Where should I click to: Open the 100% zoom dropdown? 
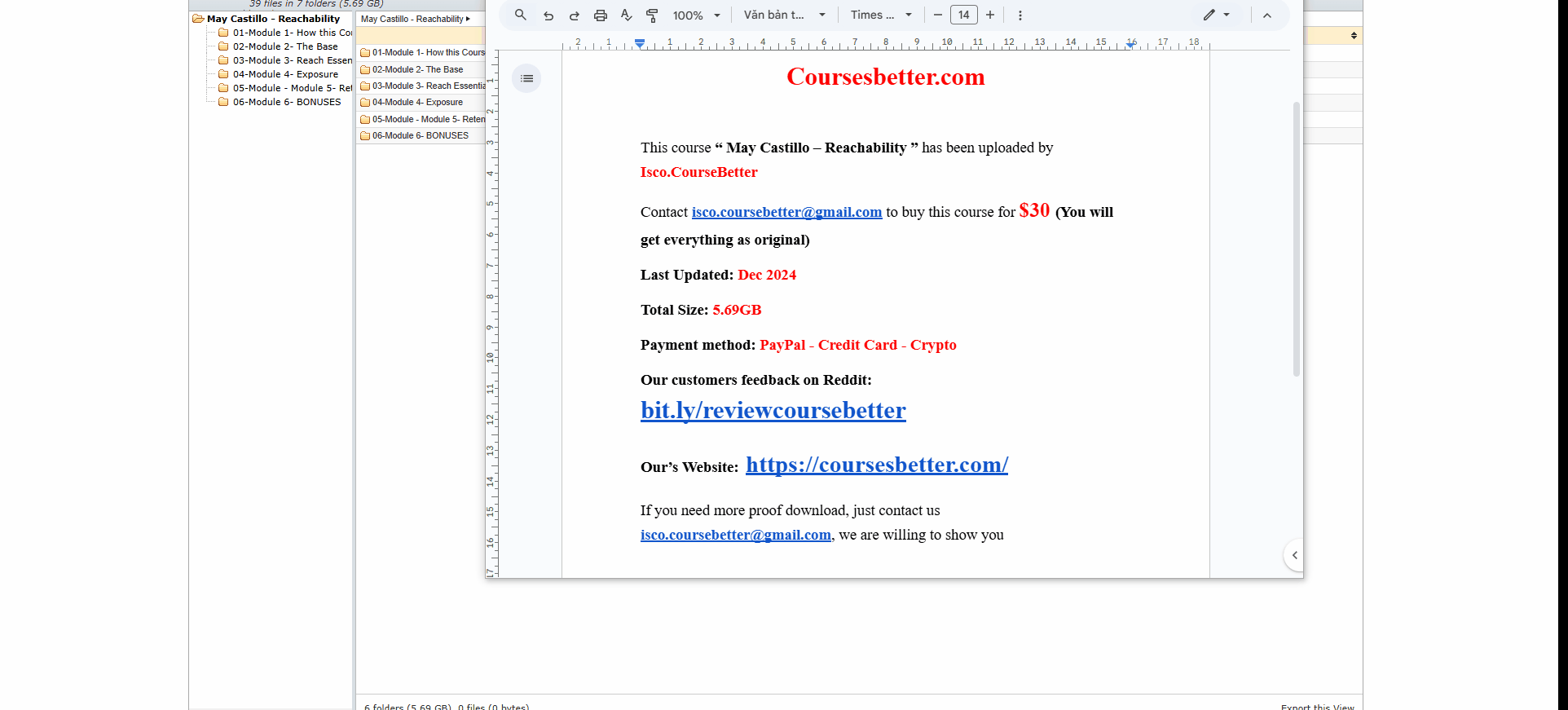click(x=696, y=15)
